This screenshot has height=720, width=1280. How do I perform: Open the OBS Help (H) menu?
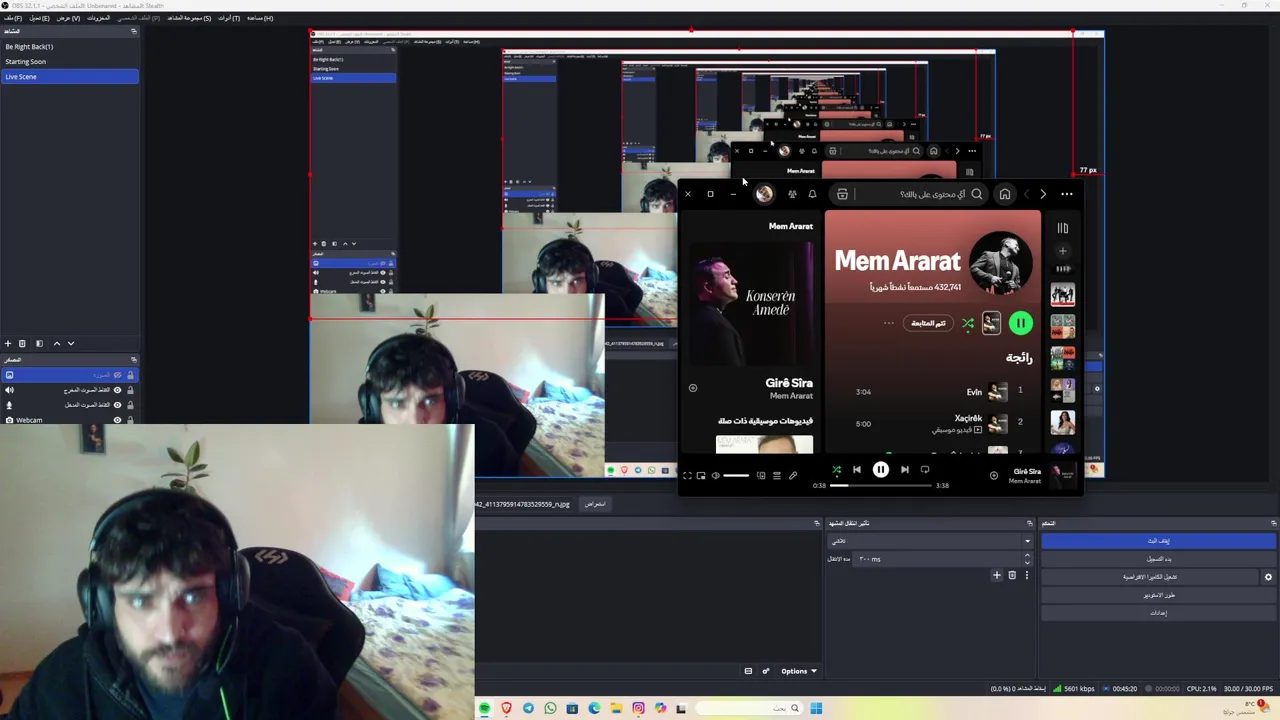coord(260,18)
